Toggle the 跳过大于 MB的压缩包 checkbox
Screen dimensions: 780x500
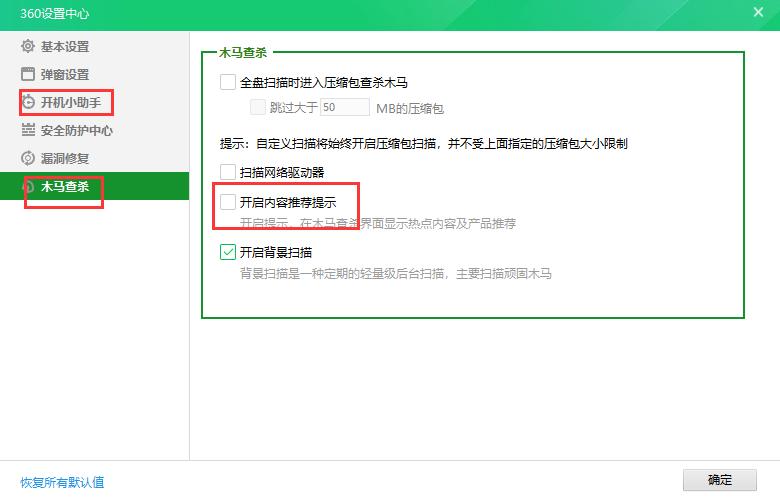258,107
